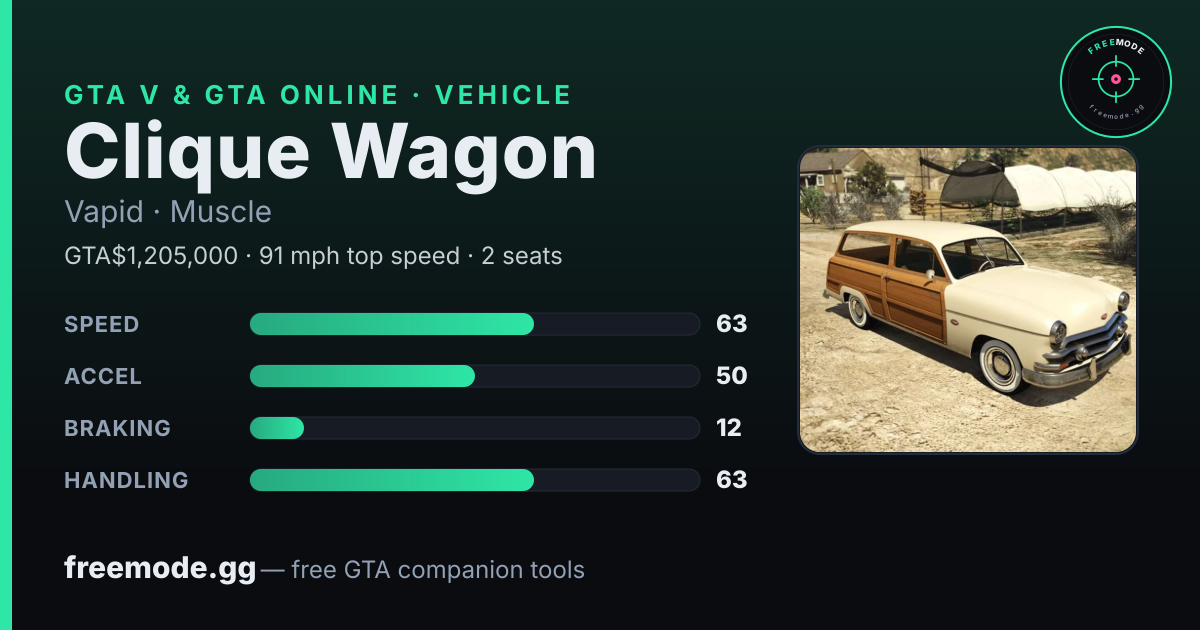Click the freemode.gg site name
Viewport: 1200px width, 630px height.
tap(160, 569)
